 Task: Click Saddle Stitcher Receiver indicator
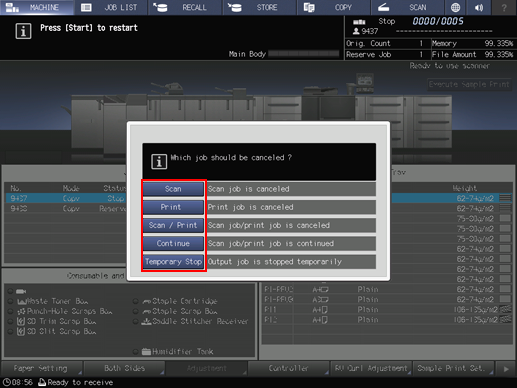click(135, 322)
